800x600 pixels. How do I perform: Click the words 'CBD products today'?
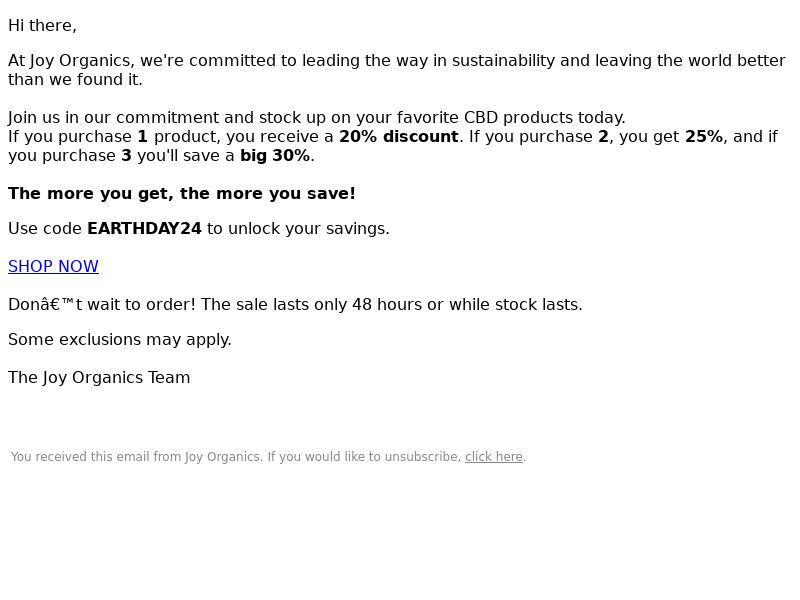click(543, 117)
